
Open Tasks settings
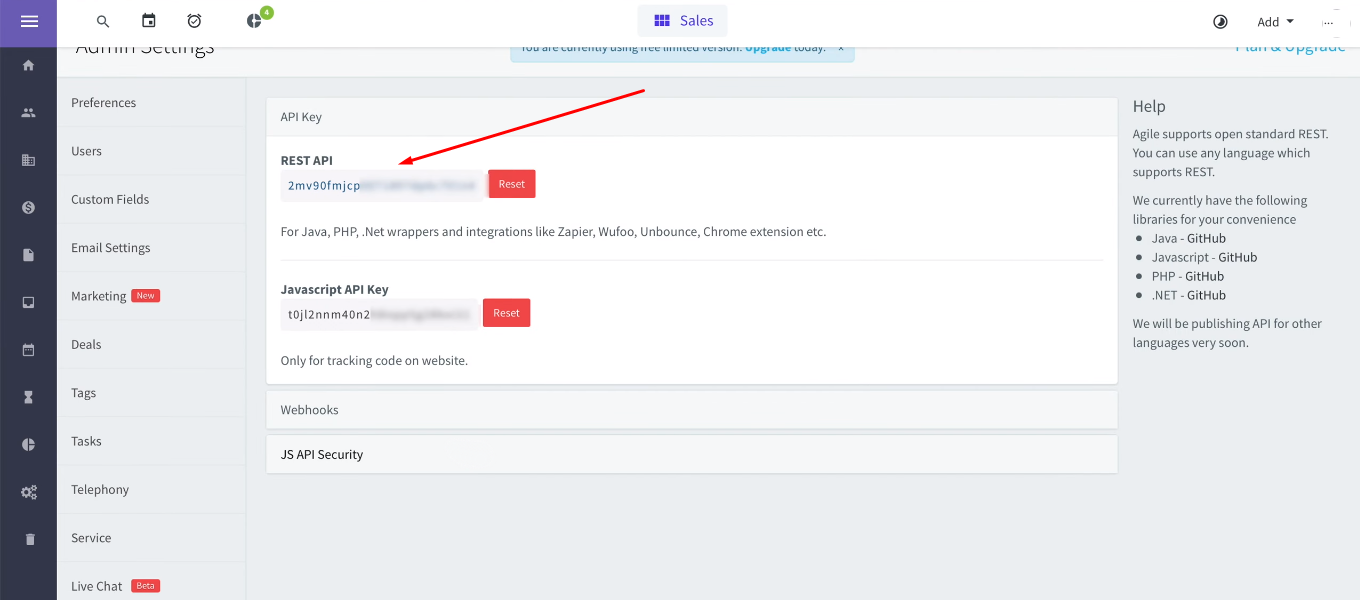151,441
